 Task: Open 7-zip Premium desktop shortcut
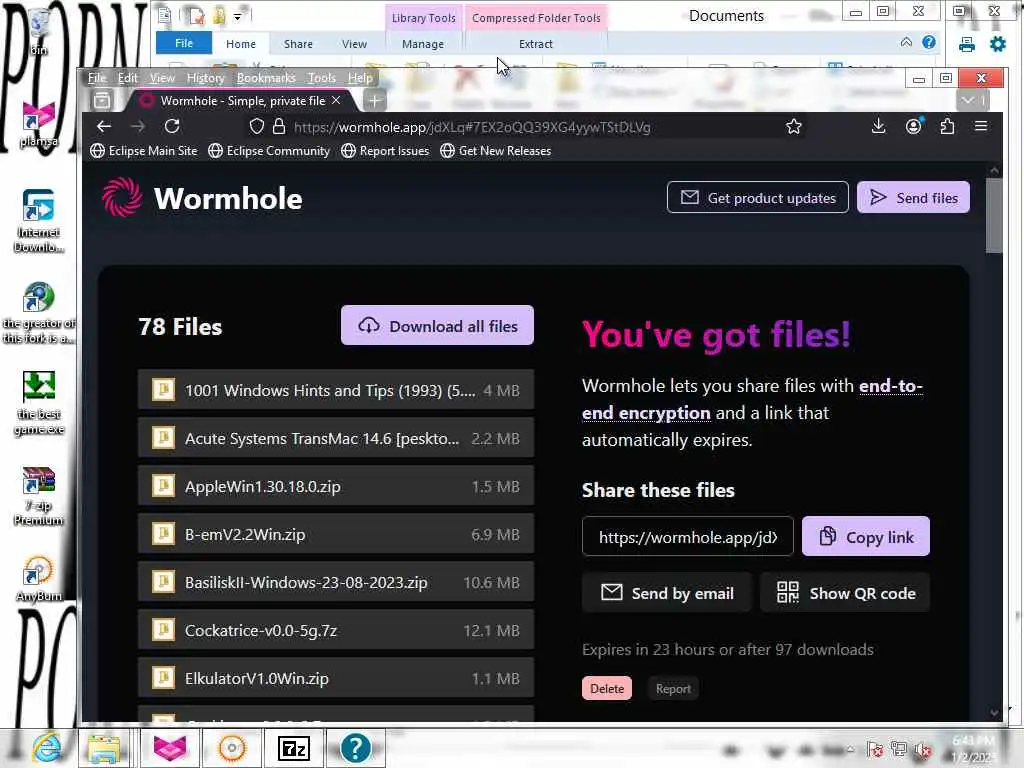(39, 496)
